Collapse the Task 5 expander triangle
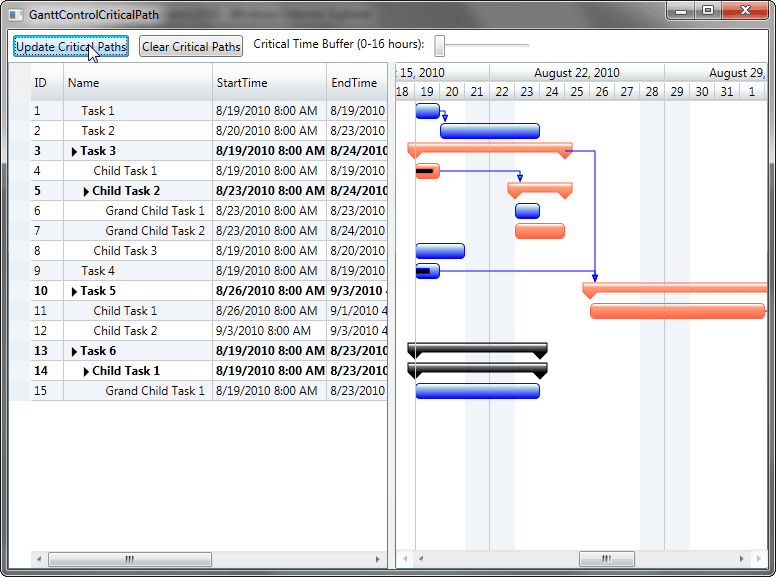Image resolution: width=776 pixels, height=577 pixels. click(x=74, y=291)
